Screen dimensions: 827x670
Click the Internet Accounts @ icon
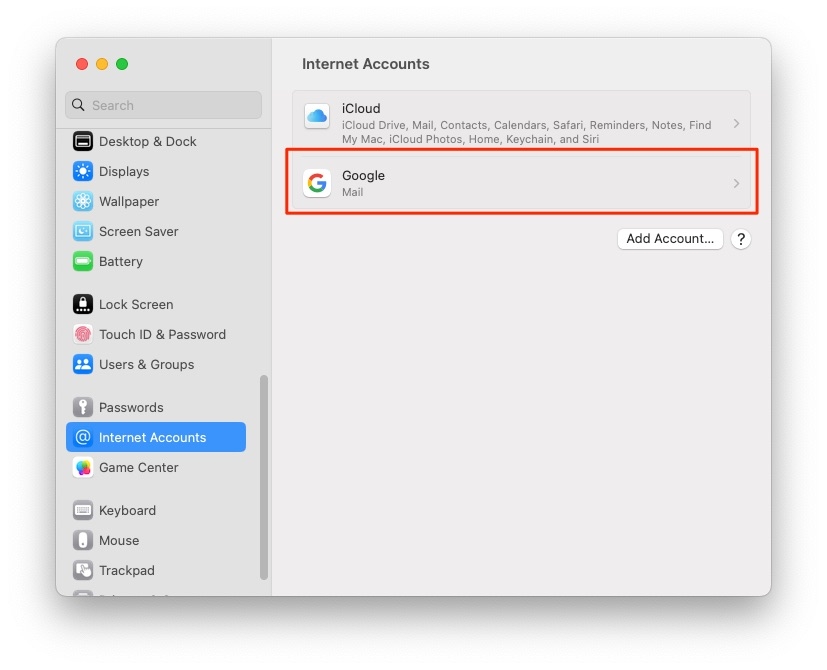pyautogui.click(x=83, y=437)
